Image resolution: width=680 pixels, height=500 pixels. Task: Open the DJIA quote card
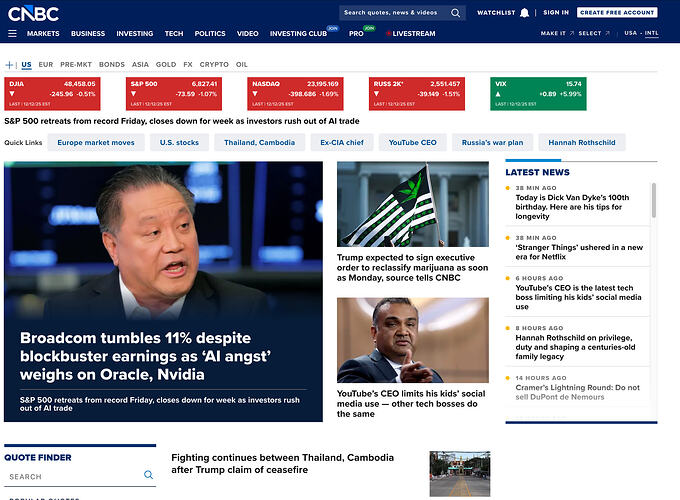point(52,94)
